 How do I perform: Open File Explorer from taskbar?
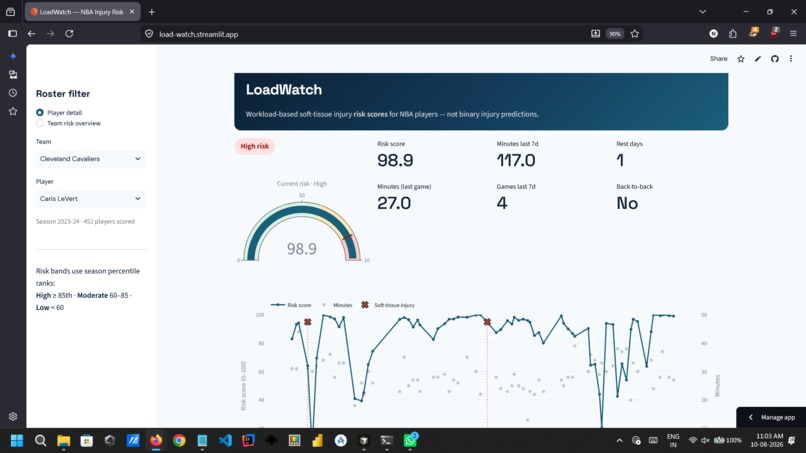click(63, 441)
